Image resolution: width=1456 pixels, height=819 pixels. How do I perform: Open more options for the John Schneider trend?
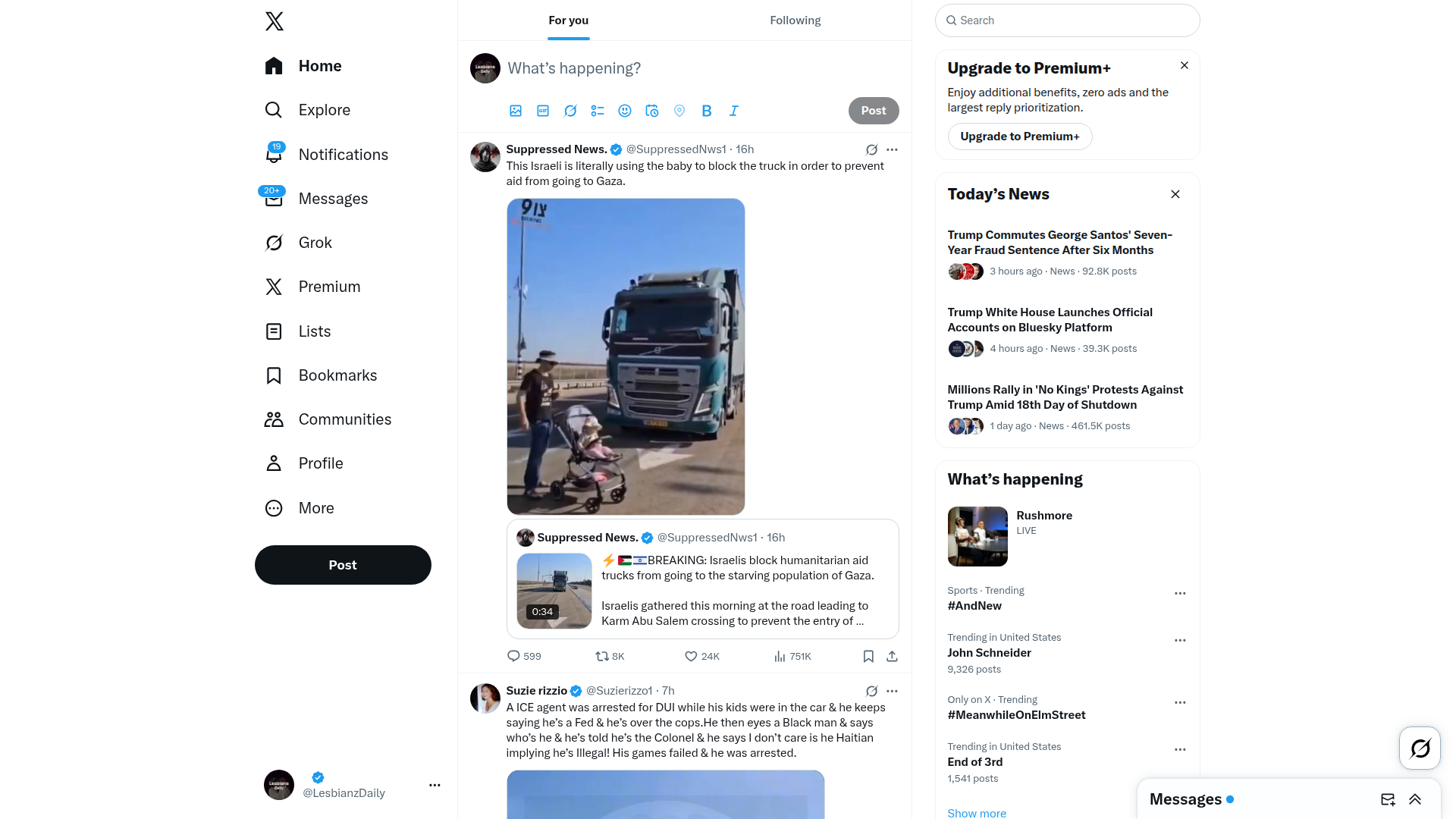point(1180,641)
